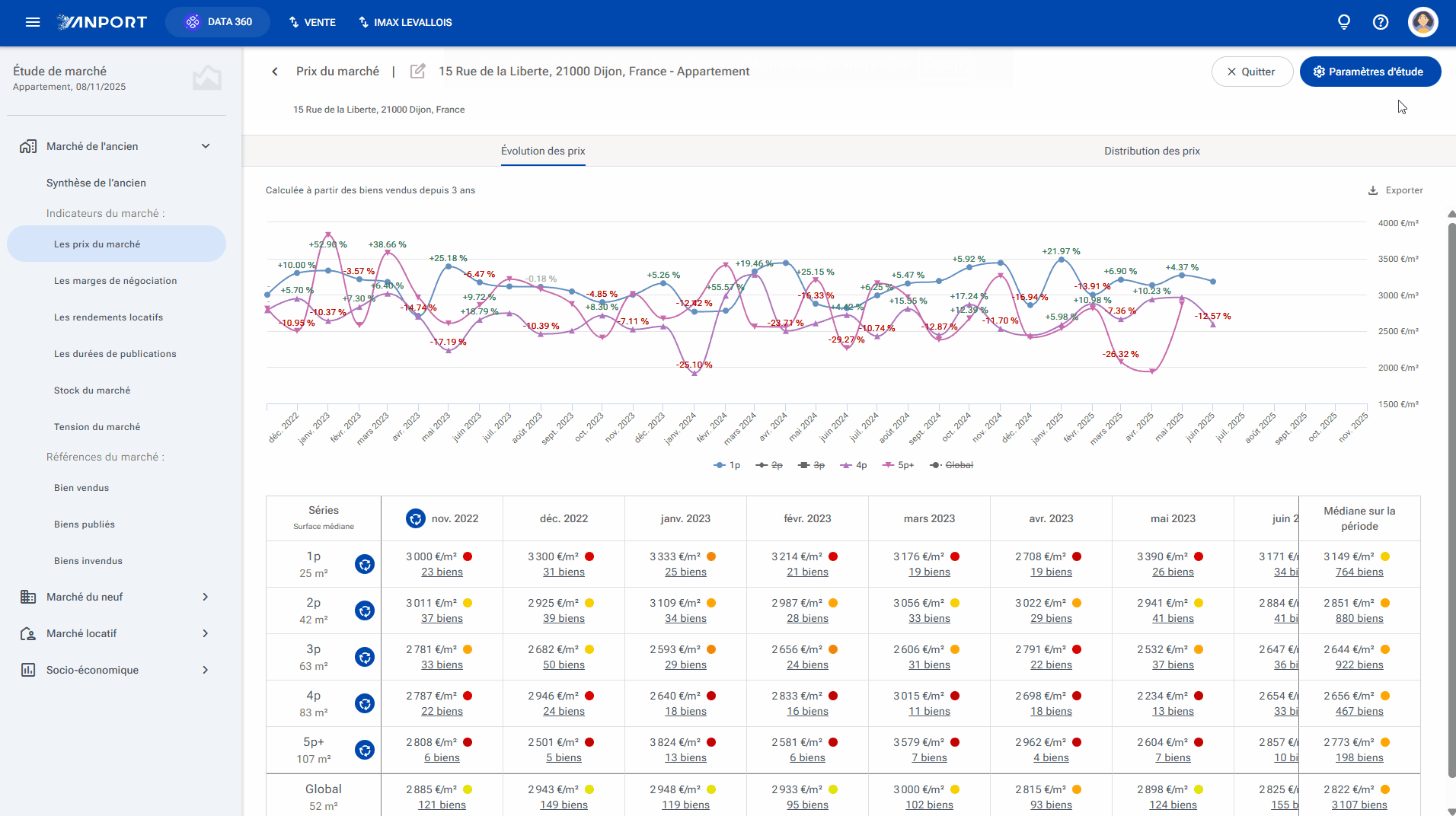
Task: Collapse the Marché de l'ancien section
Action: (206, 146)
